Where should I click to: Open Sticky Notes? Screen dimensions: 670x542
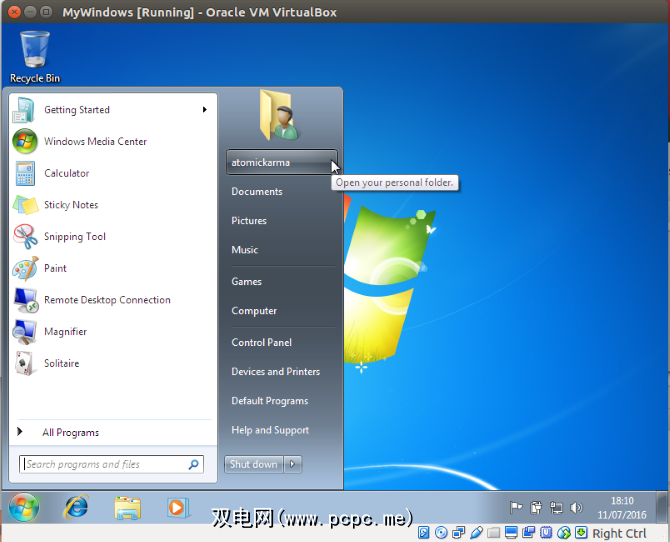[113, 205]
